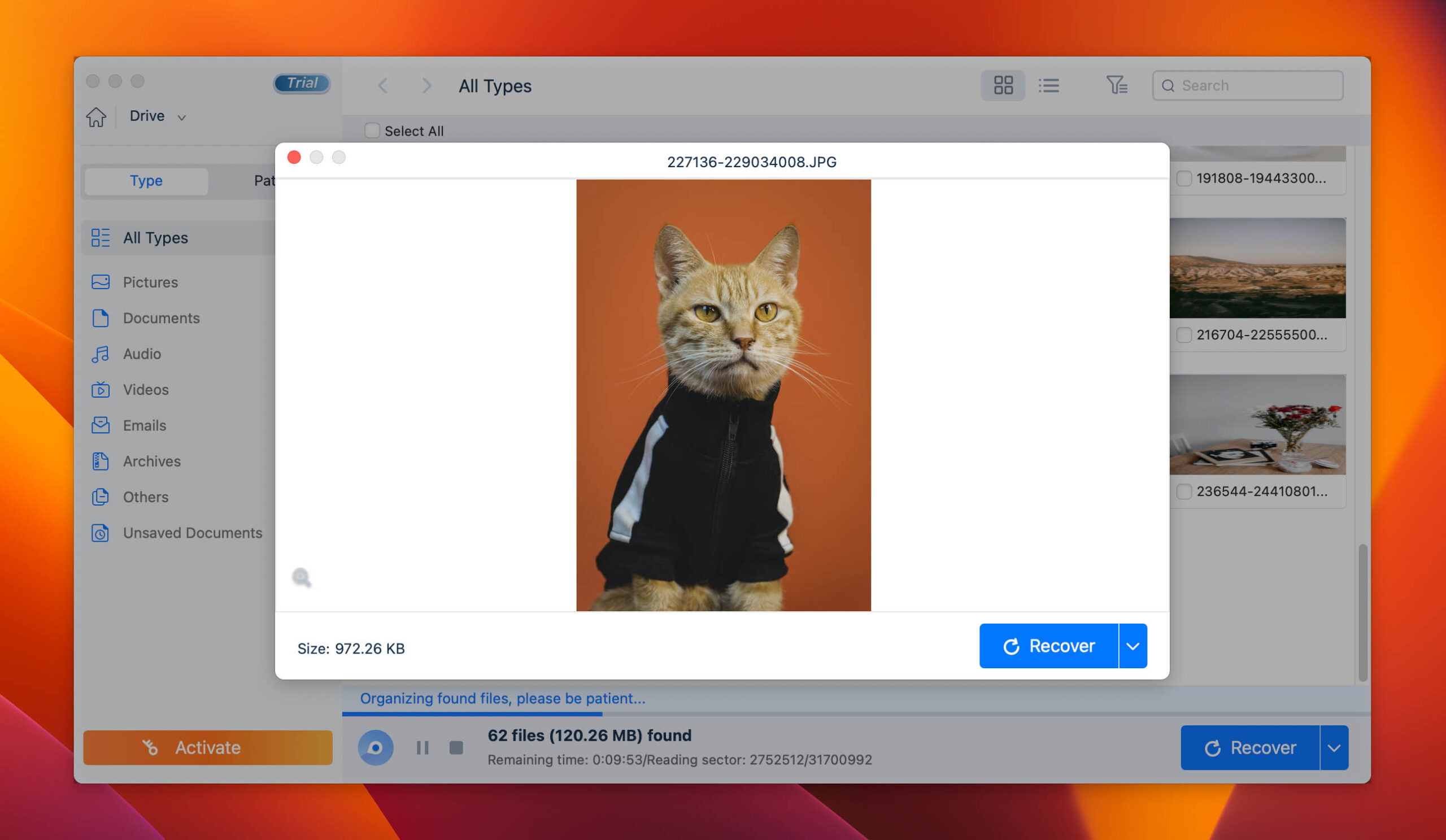1446x840 pixels.
Task: Click Recover in the preview dialog
Action: 1048,646
